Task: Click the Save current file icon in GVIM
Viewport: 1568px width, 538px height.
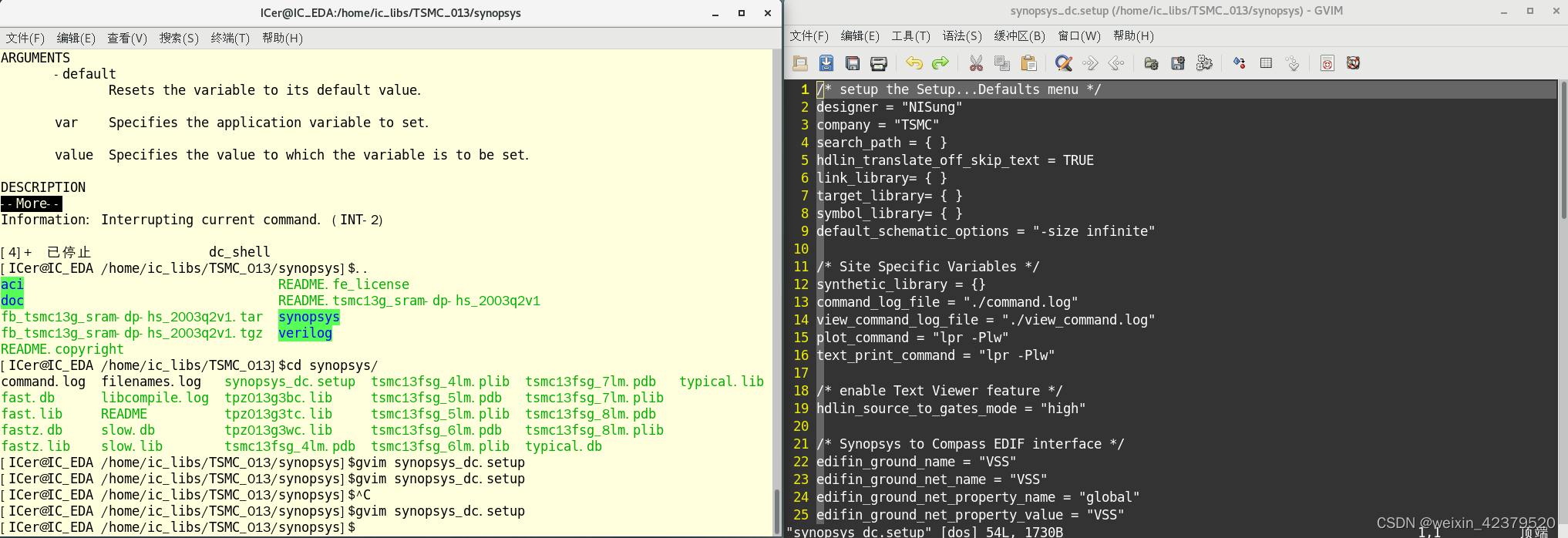Action: click(x=826, y=63)
